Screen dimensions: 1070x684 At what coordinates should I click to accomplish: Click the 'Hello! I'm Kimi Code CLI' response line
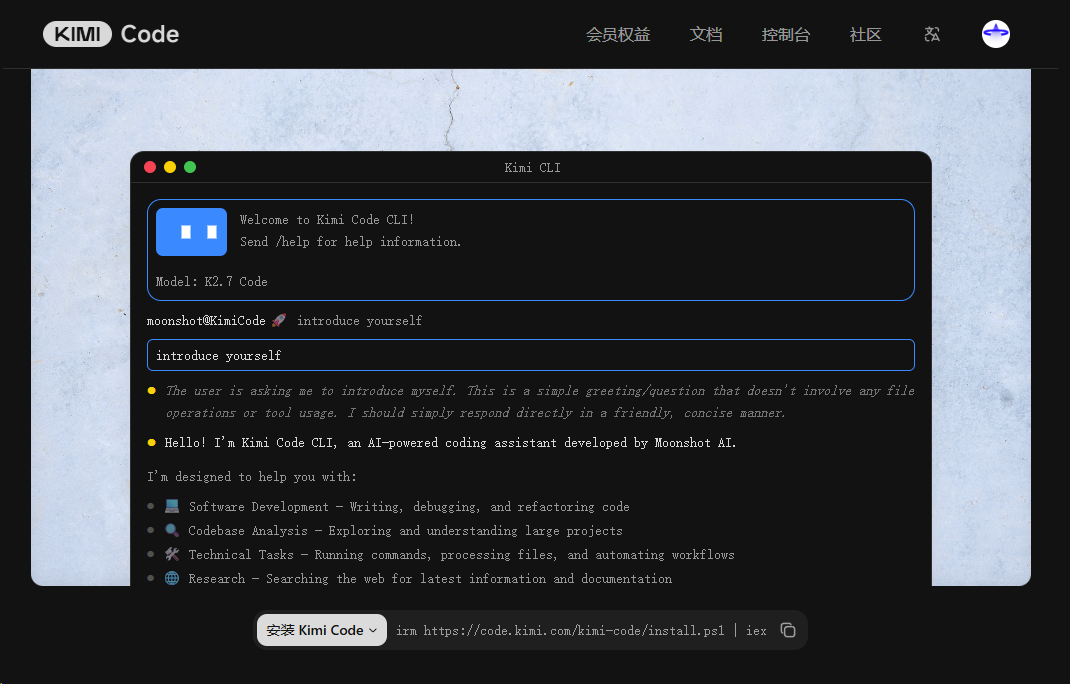coord(450,442)
